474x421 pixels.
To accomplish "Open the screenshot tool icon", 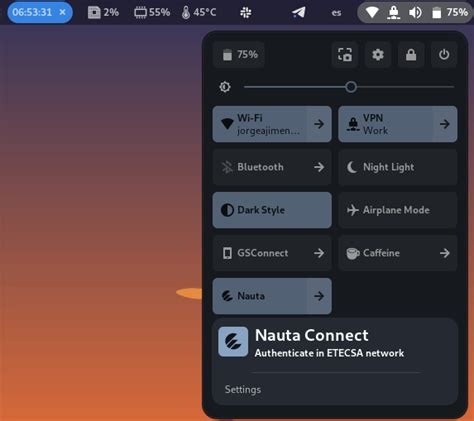I will click(345, 55).
